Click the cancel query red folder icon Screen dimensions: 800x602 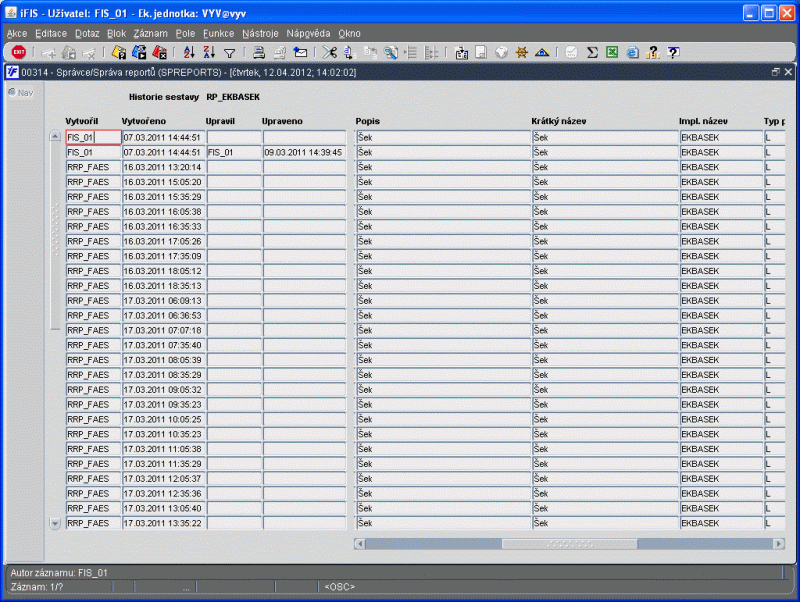pyautogui.click(x=160, y=52)
